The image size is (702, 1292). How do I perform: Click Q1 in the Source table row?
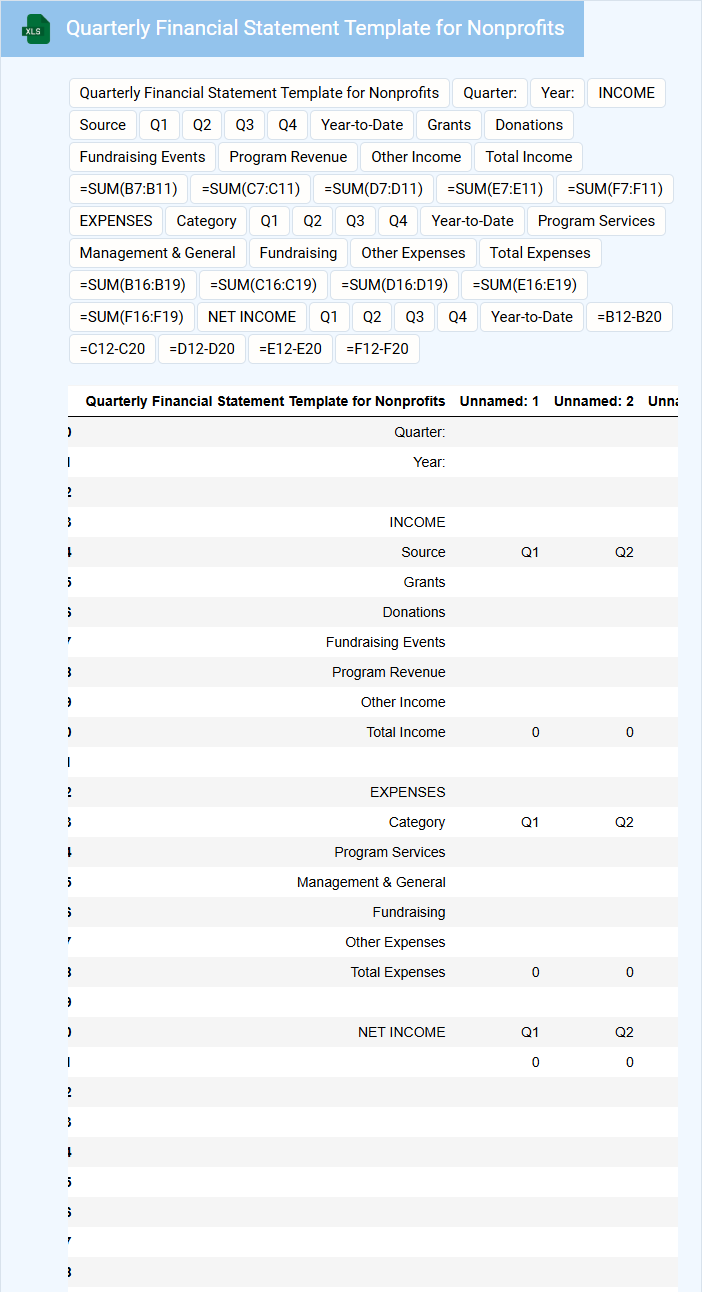[530, 552]
